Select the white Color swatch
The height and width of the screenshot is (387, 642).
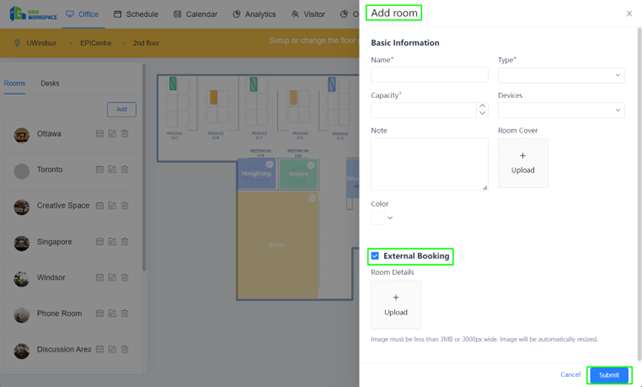point(378,218)
